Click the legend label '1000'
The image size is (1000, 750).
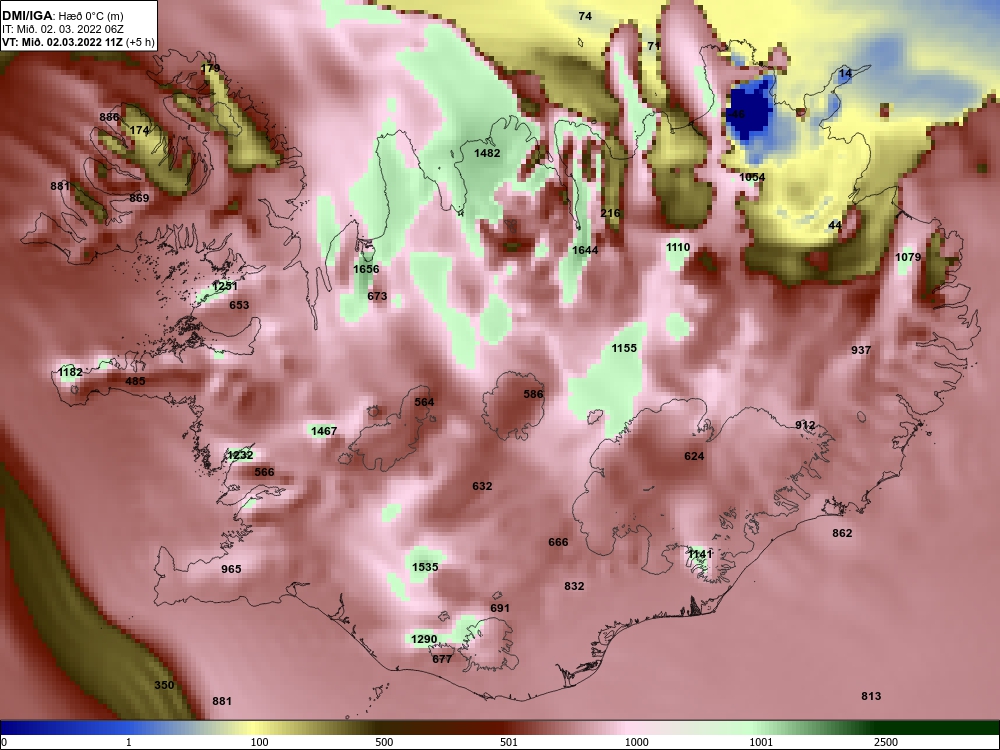(x=636, y=742)
